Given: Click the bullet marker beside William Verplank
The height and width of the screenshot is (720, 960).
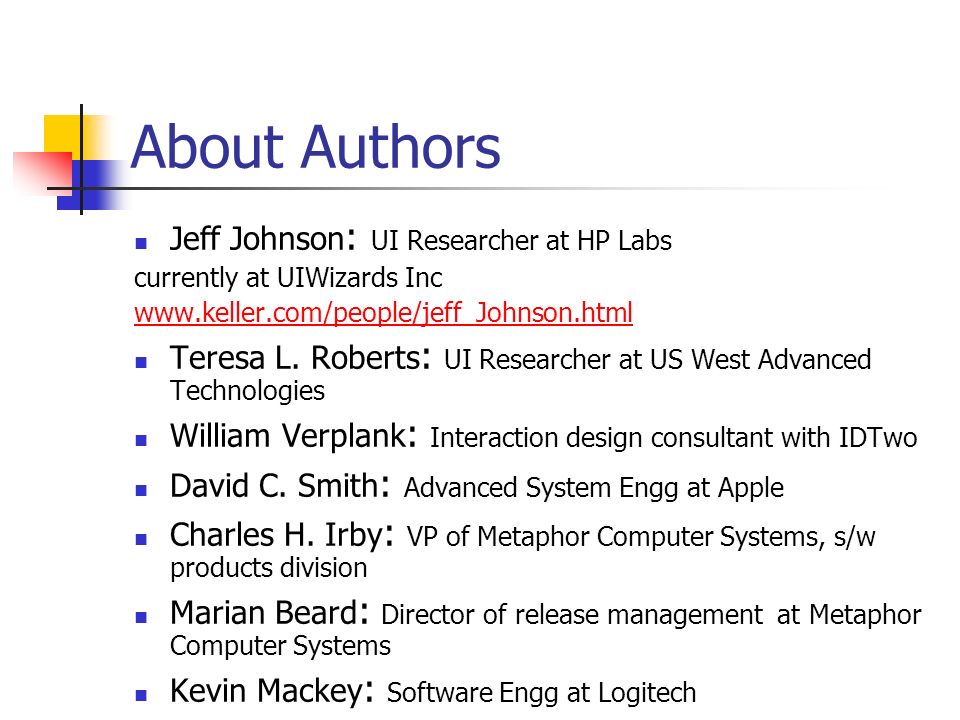Looking at the screenshot, I should (141, 440).
